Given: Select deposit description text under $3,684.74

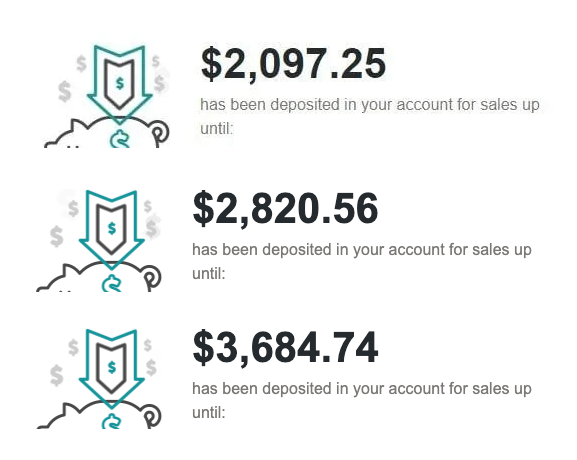Looking at the screenshot, I should [x=362, y=400].
